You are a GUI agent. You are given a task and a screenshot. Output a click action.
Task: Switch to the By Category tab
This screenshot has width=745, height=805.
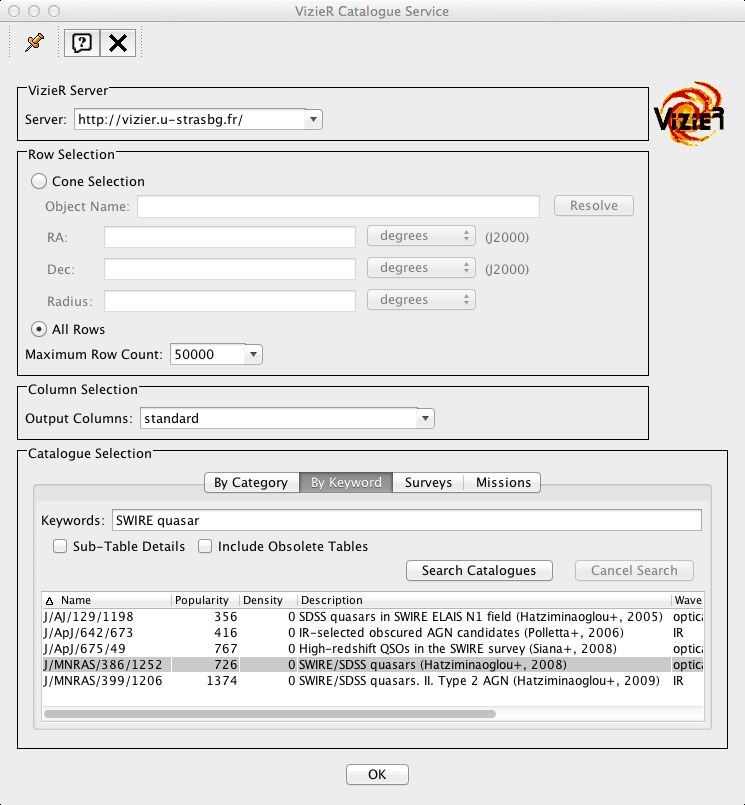coord(252,483)
